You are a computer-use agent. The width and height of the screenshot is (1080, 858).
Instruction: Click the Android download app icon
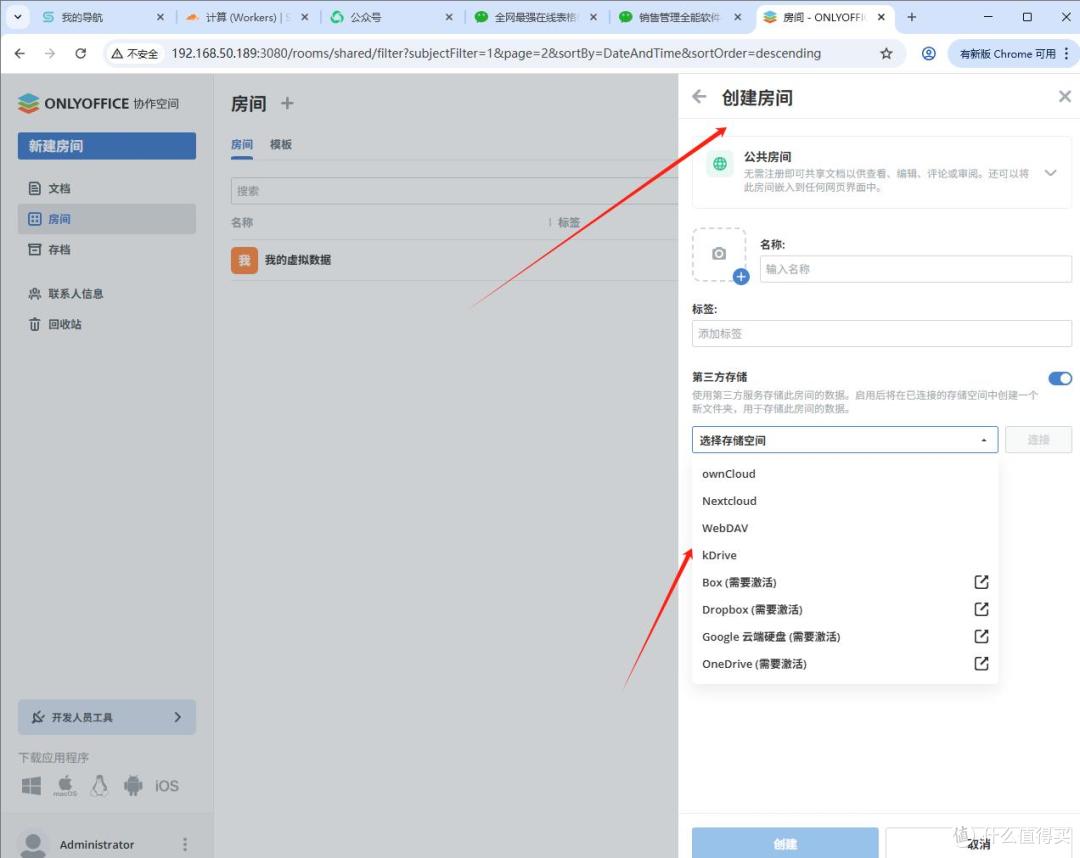133,786
